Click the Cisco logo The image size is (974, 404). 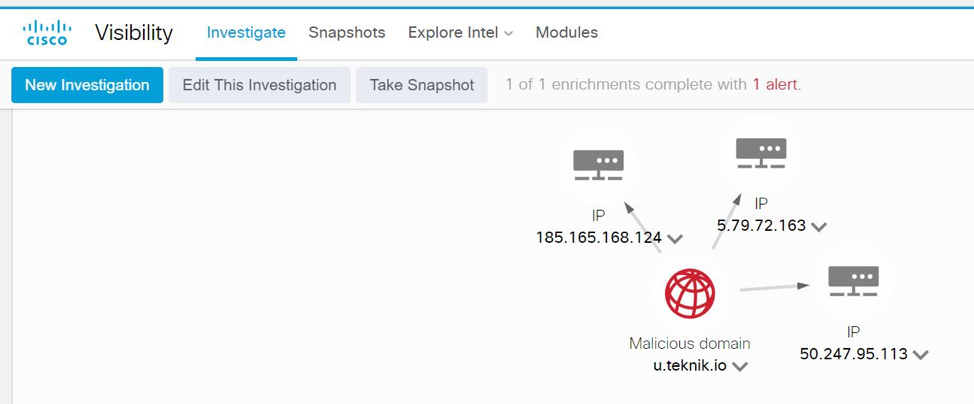pos(47,32)
